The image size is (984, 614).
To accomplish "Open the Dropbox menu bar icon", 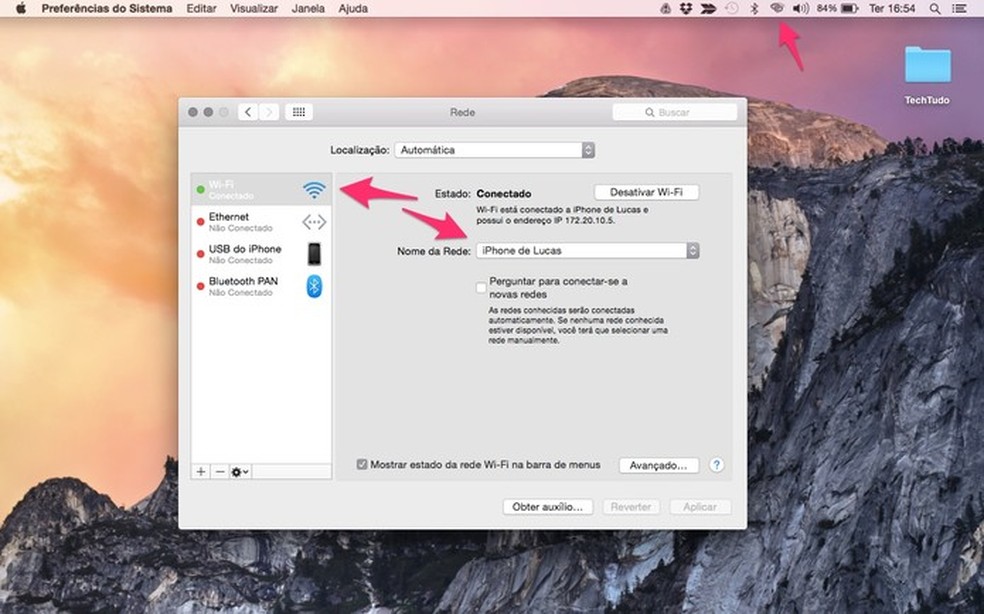I will (686, 9).
